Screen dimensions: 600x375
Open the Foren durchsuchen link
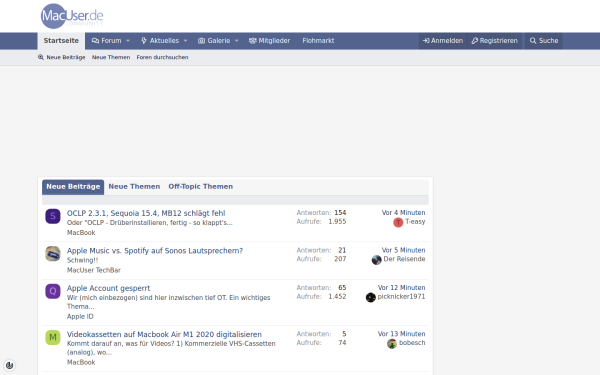click(x=162, y=57)
